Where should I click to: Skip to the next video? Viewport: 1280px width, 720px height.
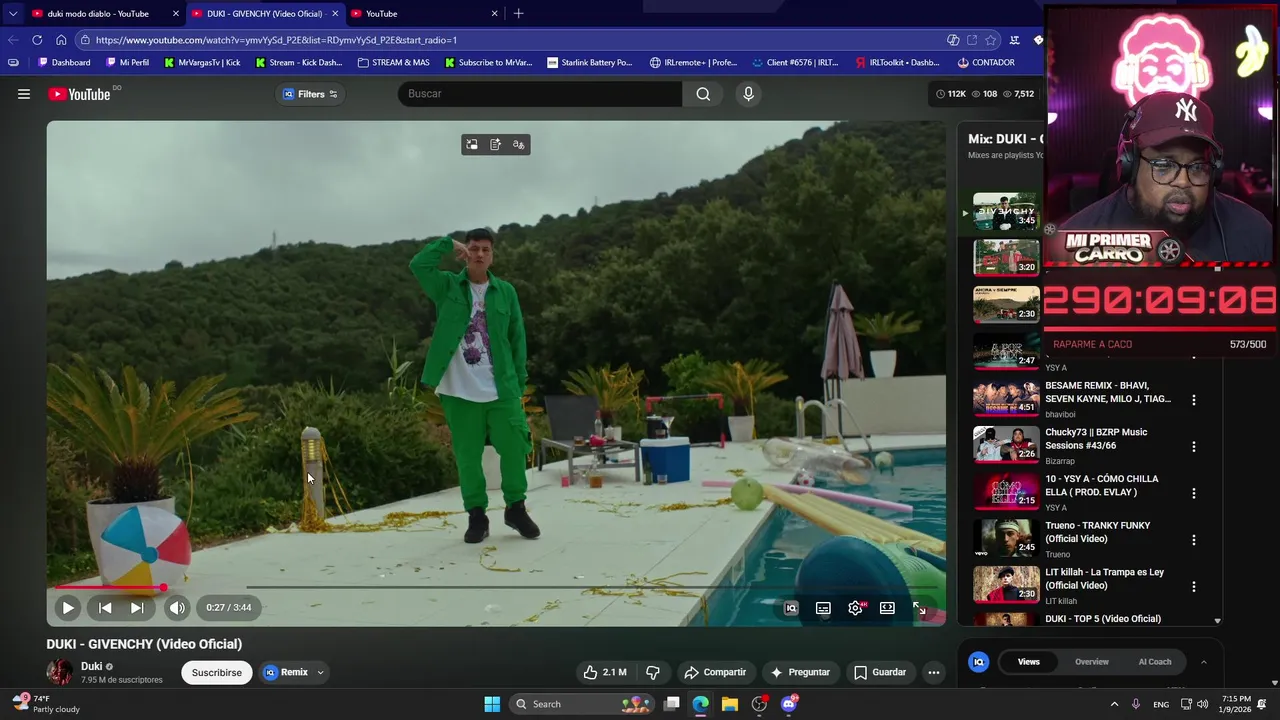coord(137,608)
